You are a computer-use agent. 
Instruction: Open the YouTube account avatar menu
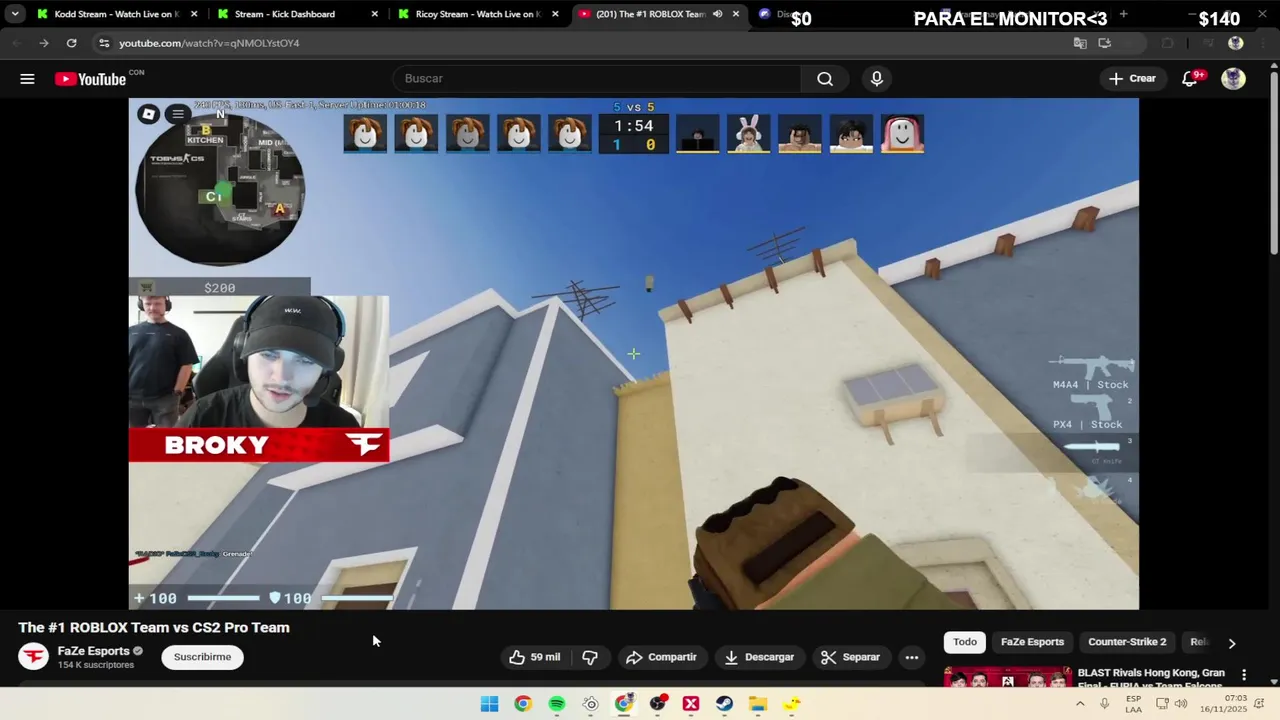pyautogui.click(x=1233, y=79)
